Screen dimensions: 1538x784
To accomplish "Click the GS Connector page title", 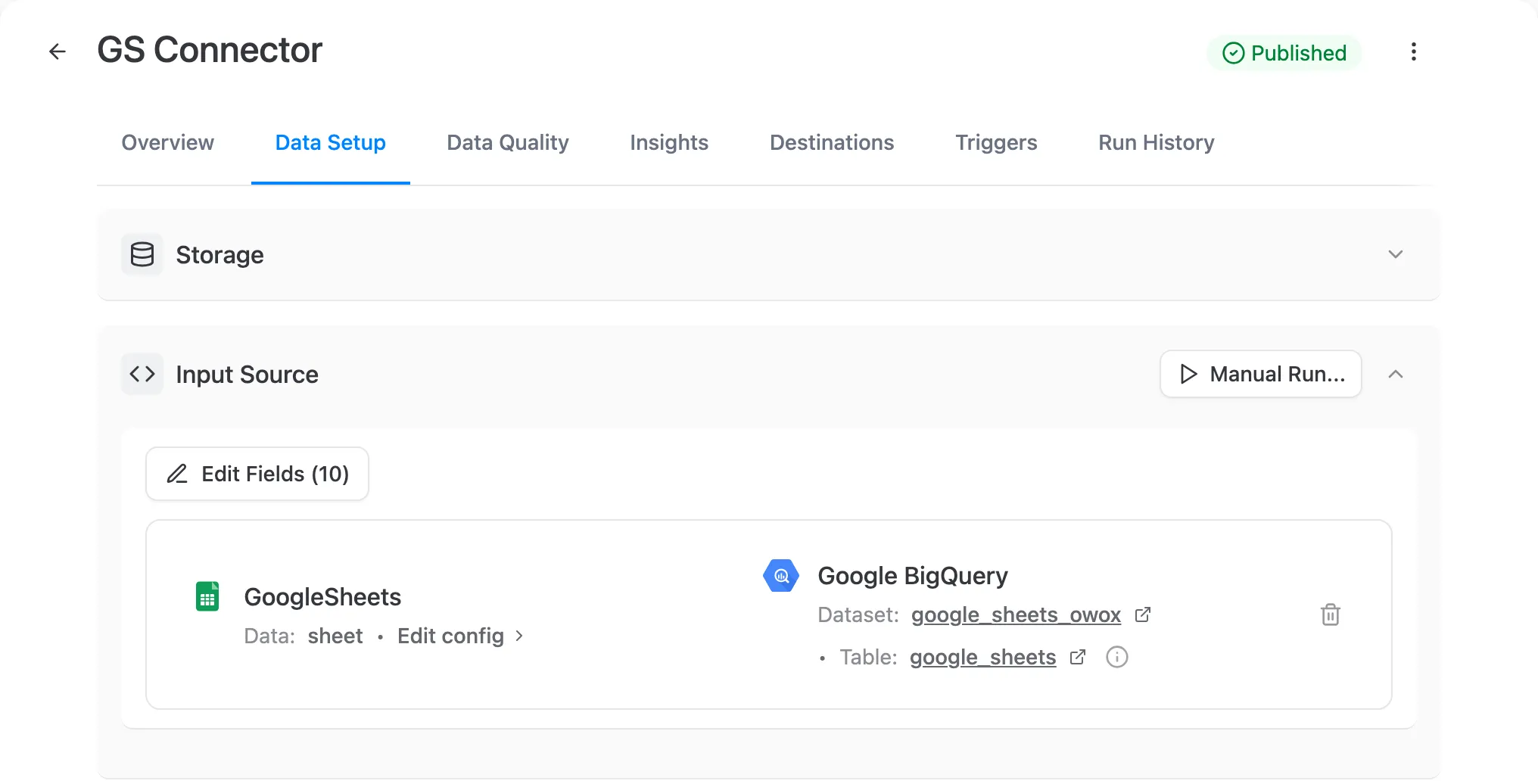I will click(x=210, y=50).
